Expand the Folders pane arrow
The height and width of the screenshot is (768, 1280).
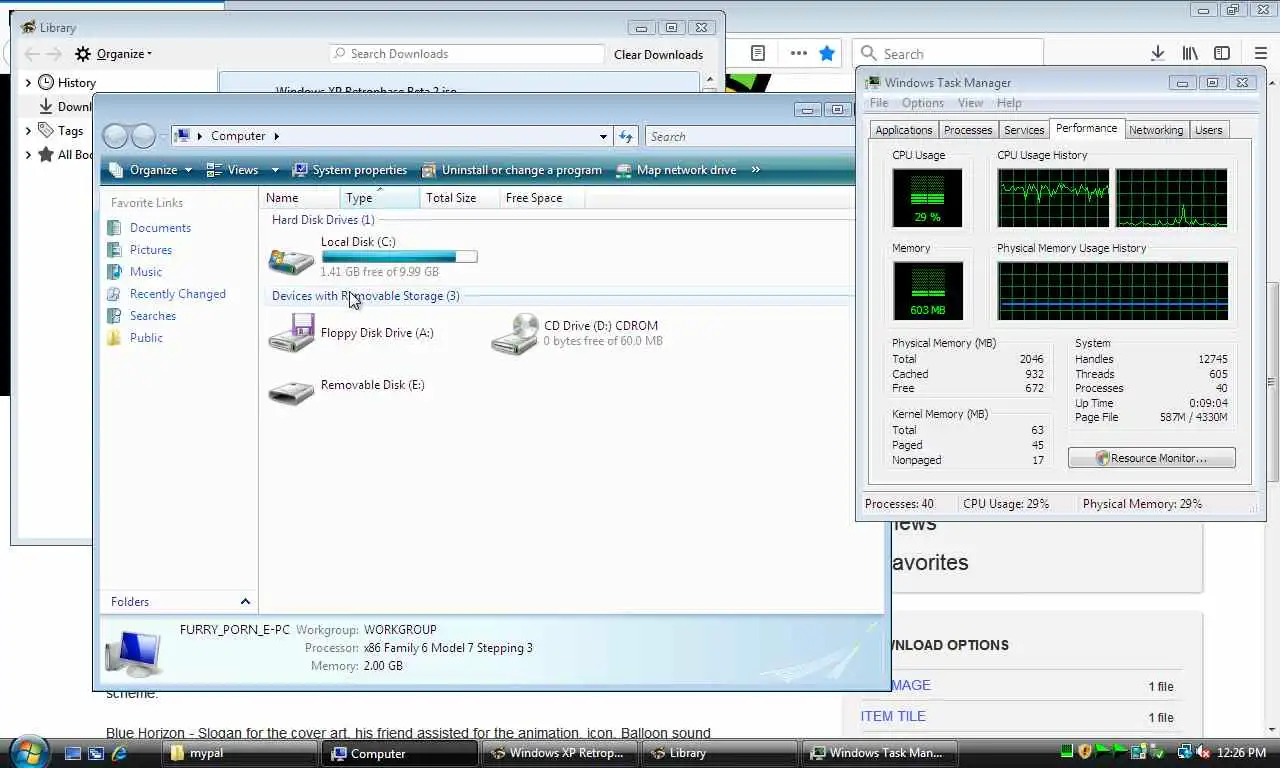245,601
